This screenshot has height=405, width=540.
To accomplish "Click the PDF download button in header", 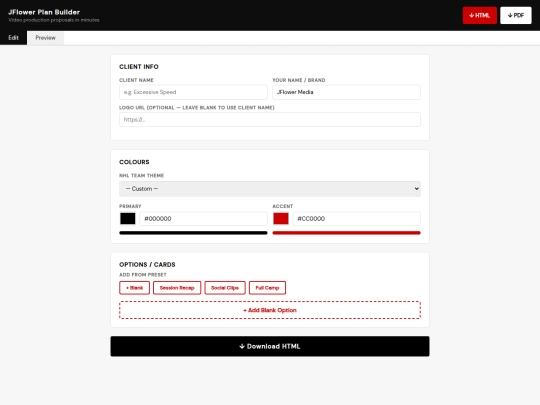I will [516, 15].
